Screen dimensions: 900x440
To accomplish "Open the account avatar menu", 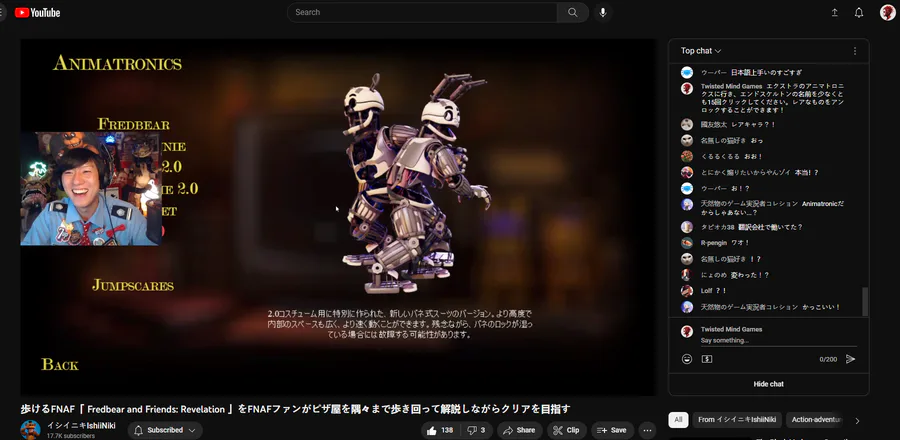I will coord(887,13).
